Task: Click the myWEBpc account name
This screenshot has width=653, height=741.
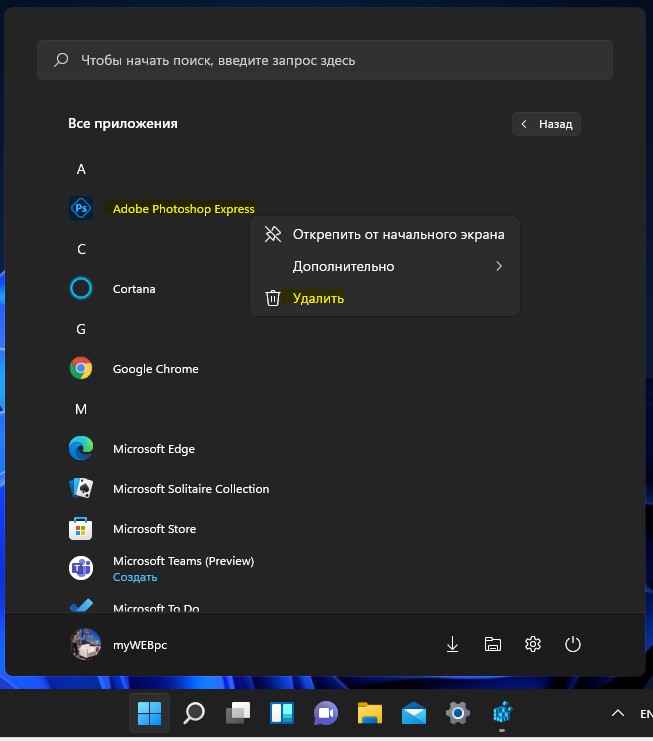Action: tap(140, 645)
